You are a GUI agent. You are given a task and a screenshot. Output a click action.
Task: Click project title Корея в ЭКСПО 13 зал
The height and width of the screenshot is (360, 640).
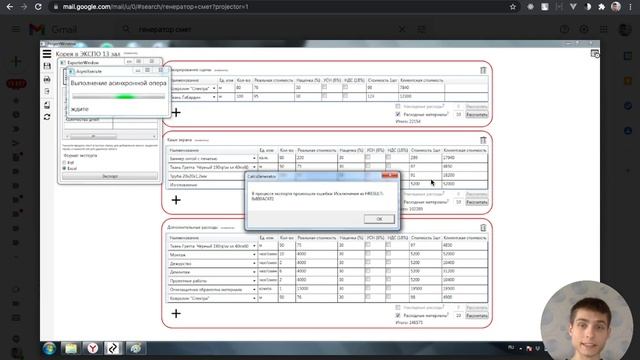point(88,53)
